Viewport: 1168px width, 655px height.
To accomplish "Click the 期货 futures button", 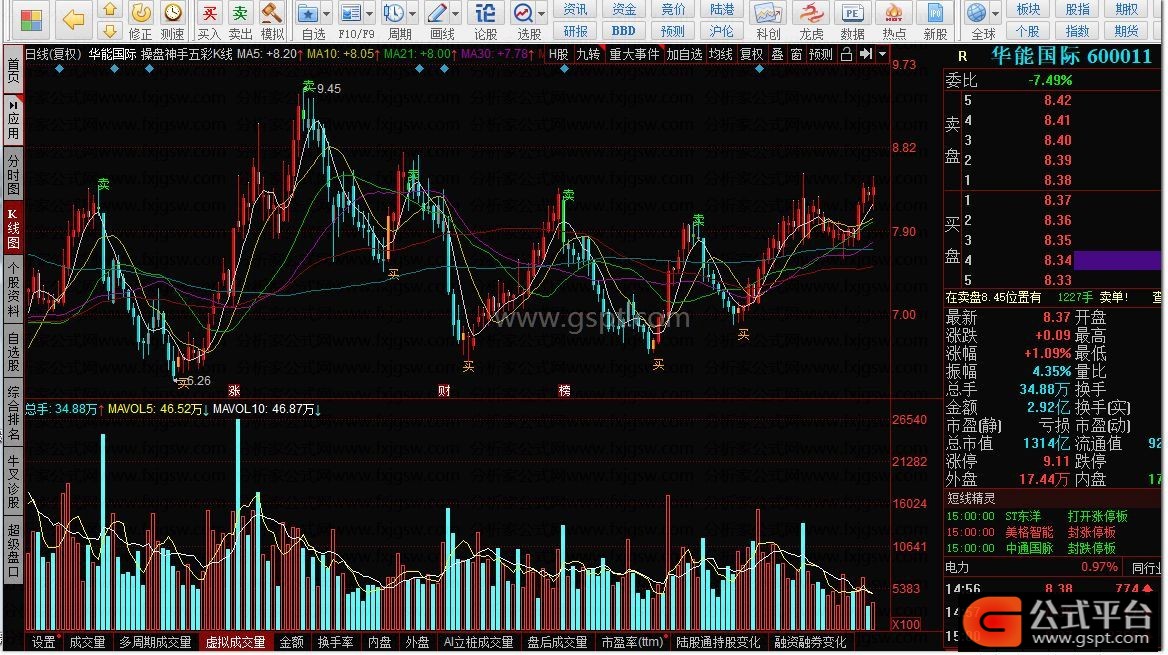I will click(x=1126, y=31).
